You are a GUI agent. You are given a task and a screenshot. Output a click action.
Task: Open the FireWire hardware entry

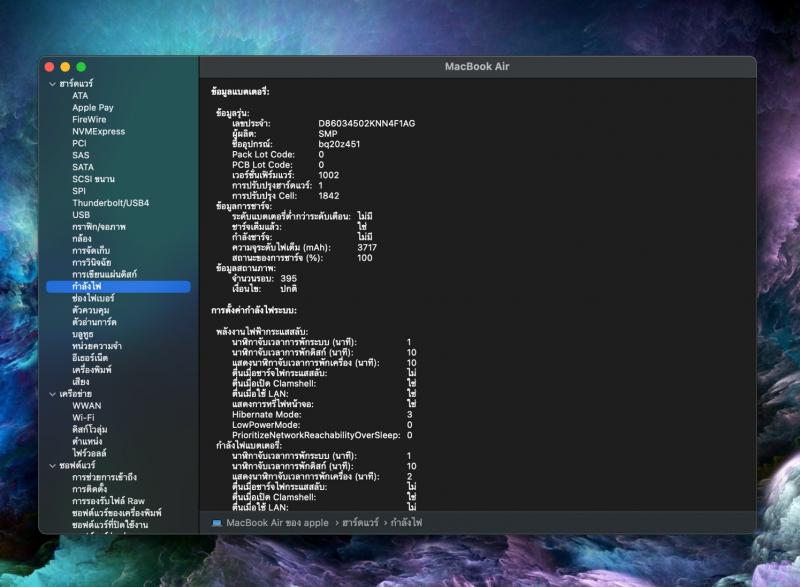coord(89,119)
